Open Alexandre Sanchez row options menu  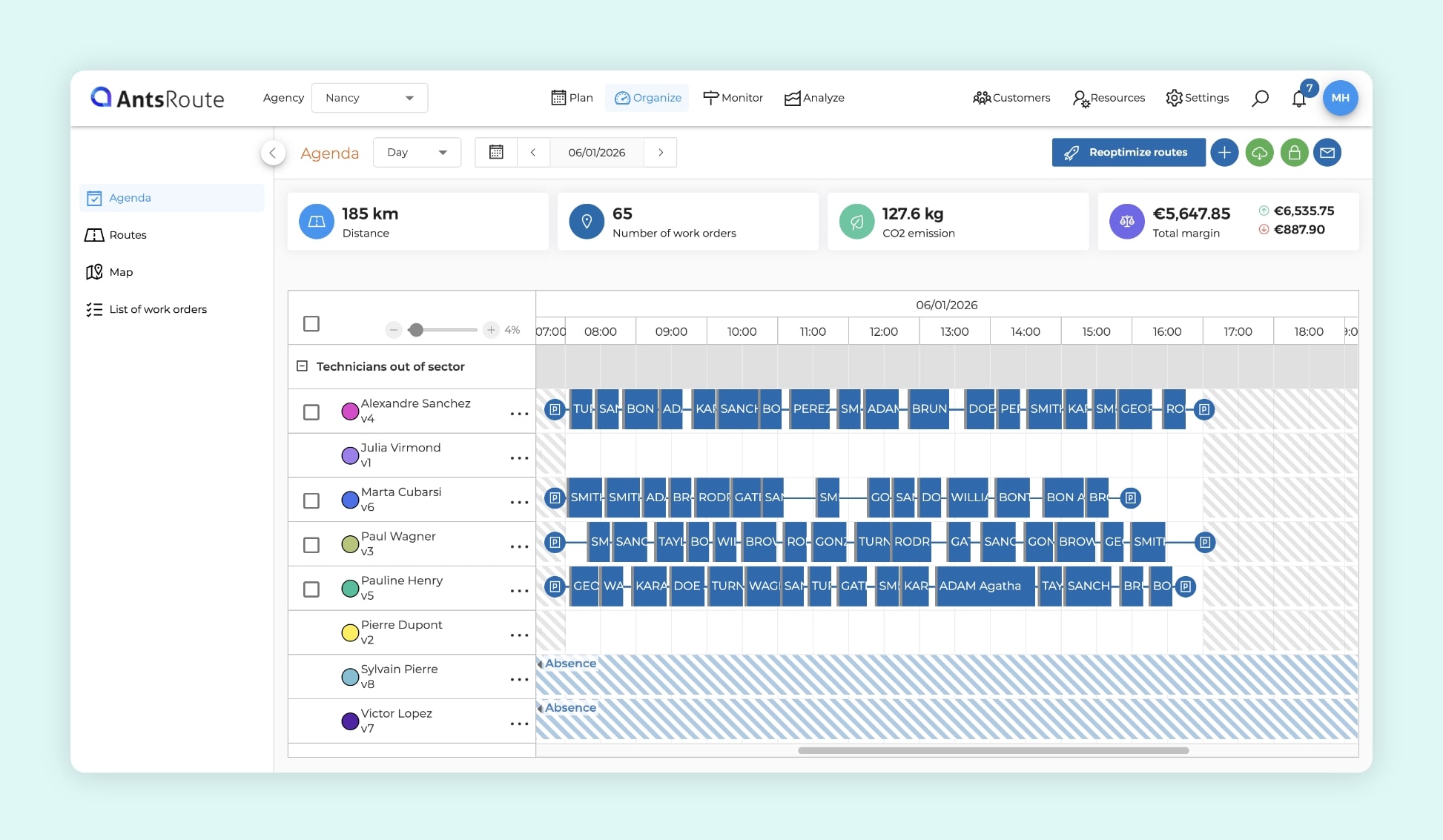(519, 413)
